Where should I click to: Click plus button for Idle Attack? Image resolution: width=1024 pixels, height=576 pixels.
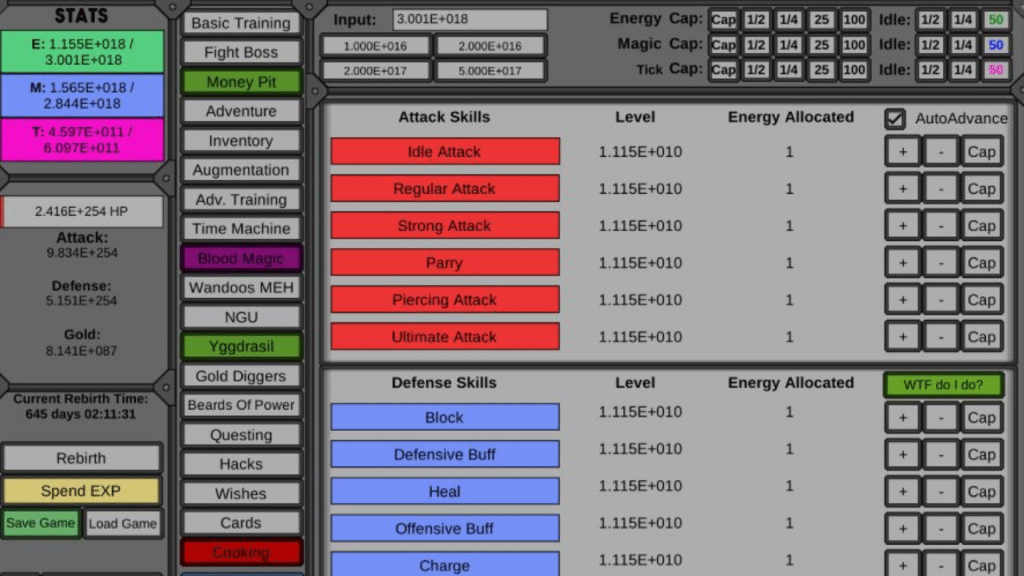(x=902, y=152)
